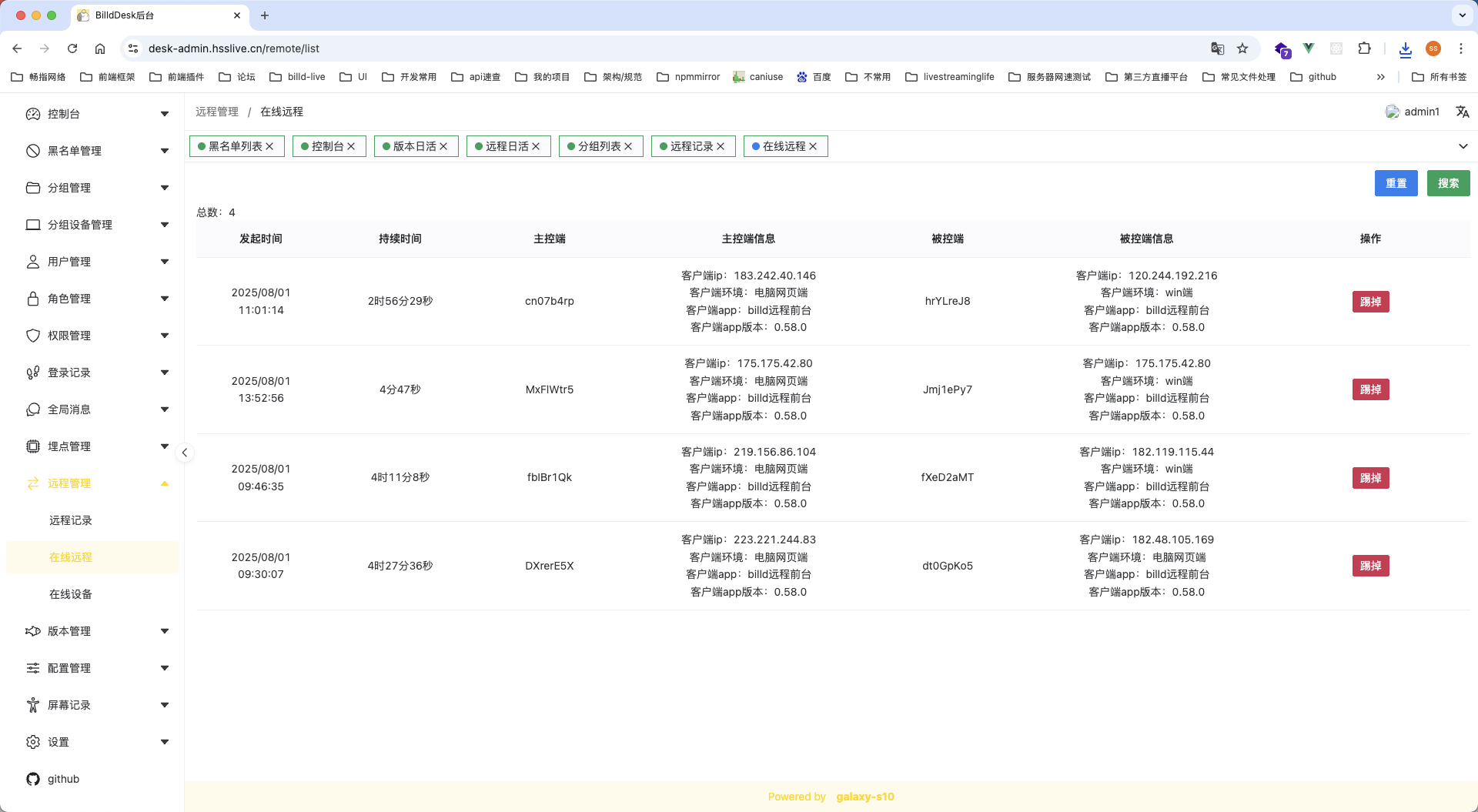Open the github bookmark folder

(1313, 77)
